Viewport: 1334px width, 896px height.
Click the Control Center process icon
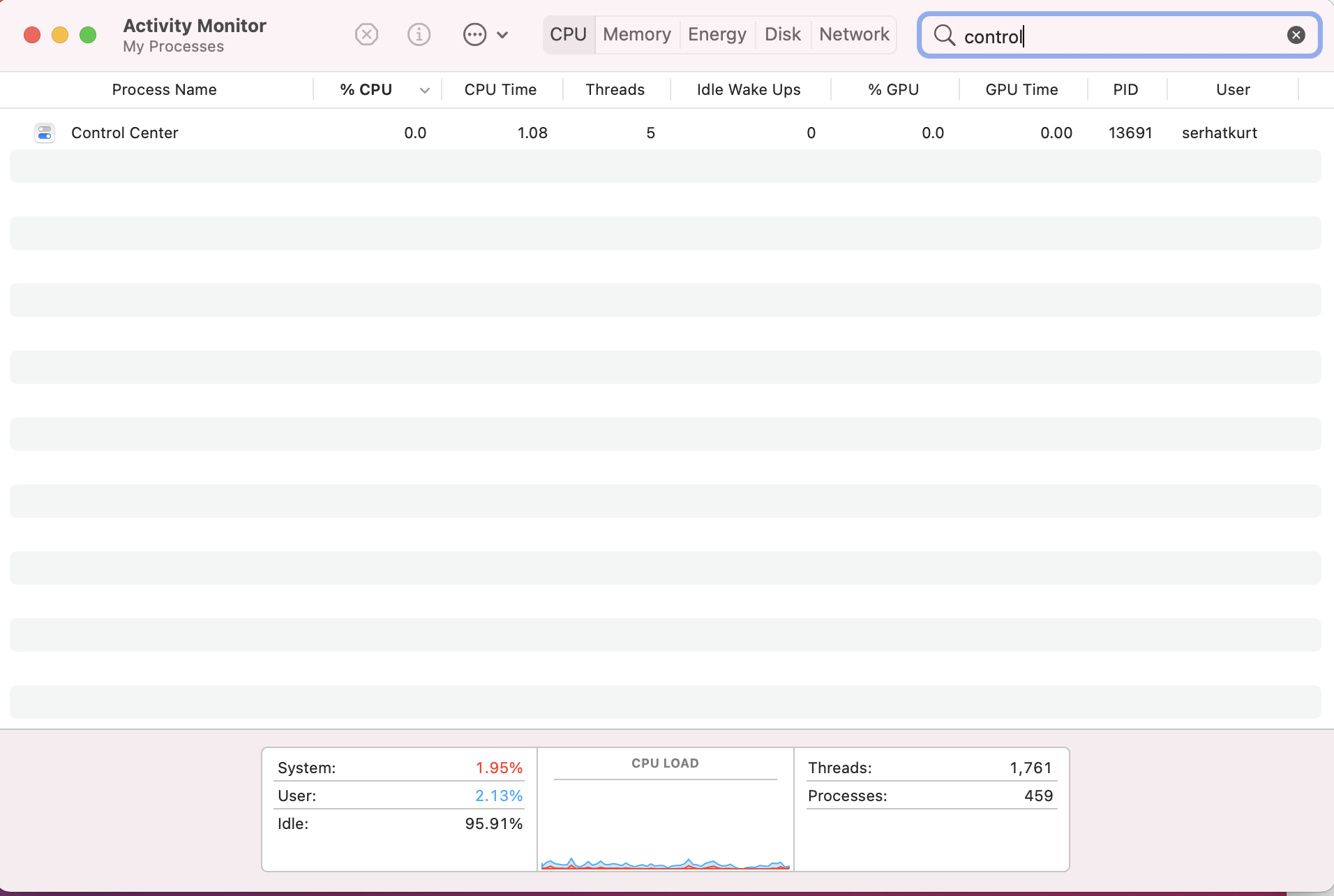[45, 133]
